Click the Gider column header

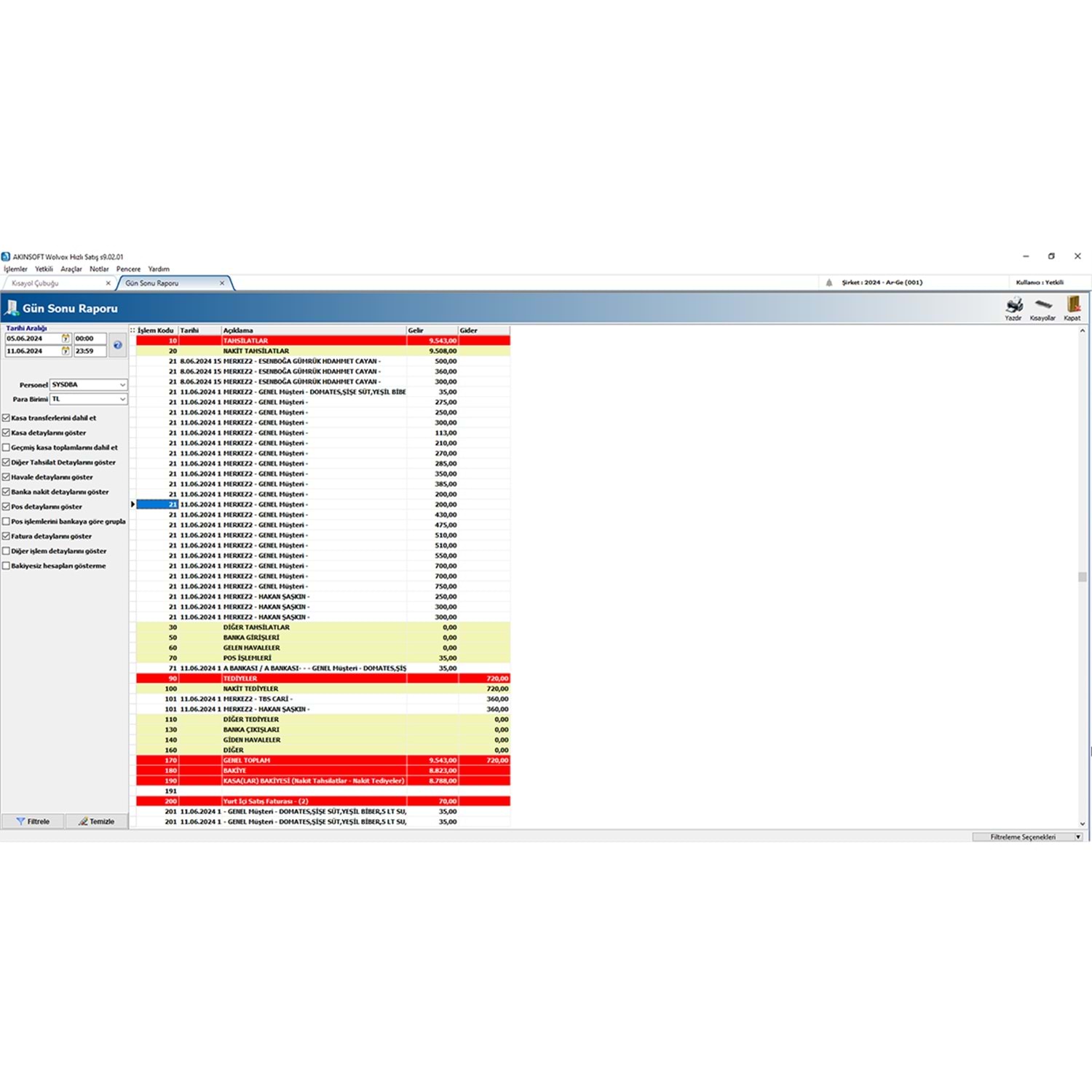[x=484, y=330]
